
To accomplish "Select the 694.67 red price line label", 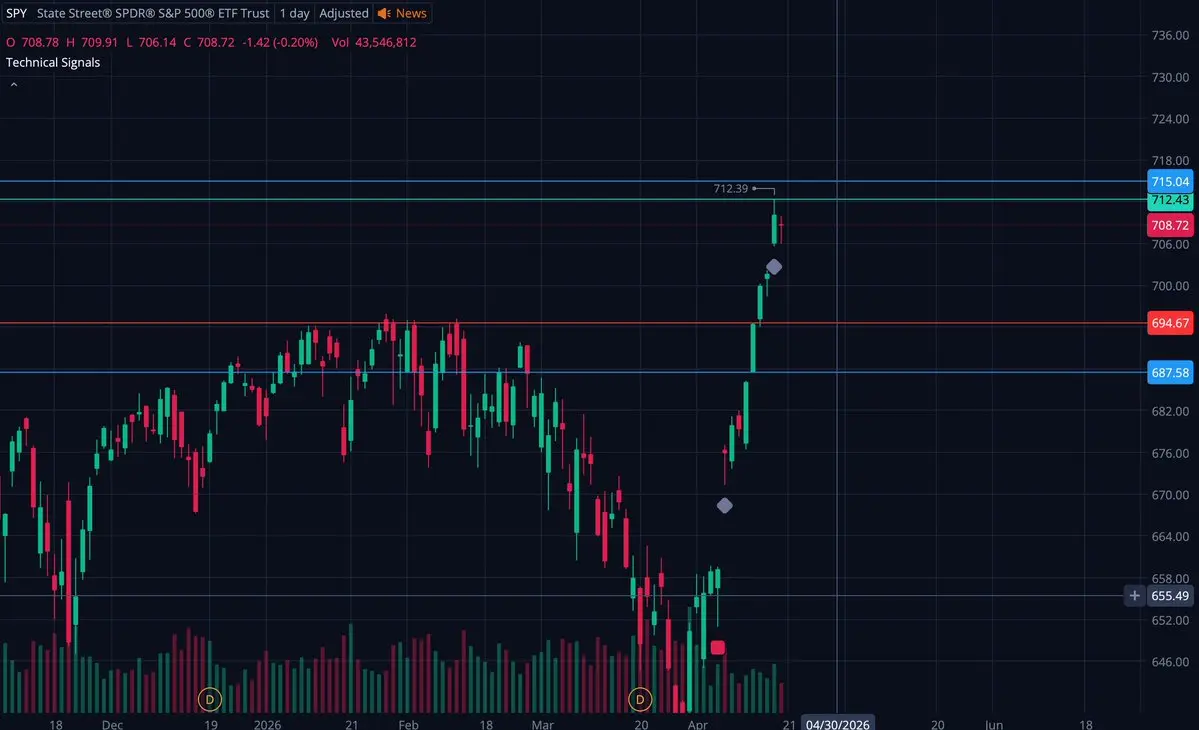I will pos(1170,323).
